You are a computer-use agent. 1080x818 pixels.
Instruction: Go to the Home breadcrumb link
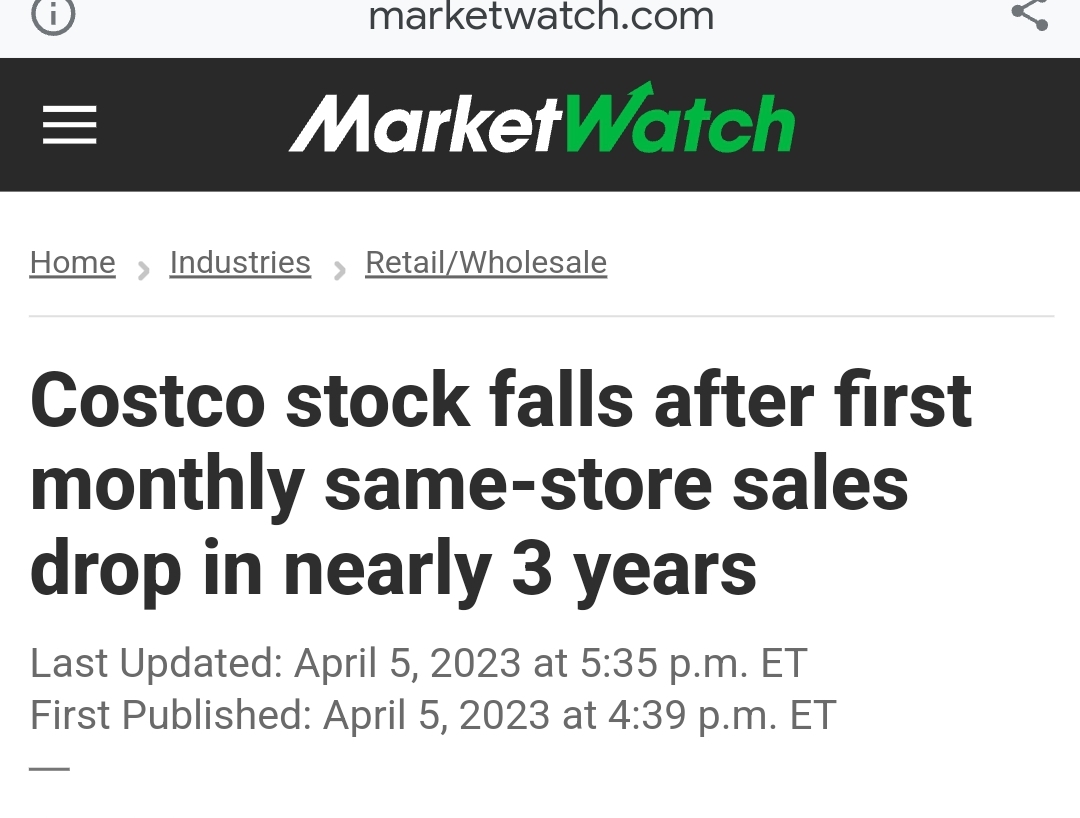pos(73,262)
